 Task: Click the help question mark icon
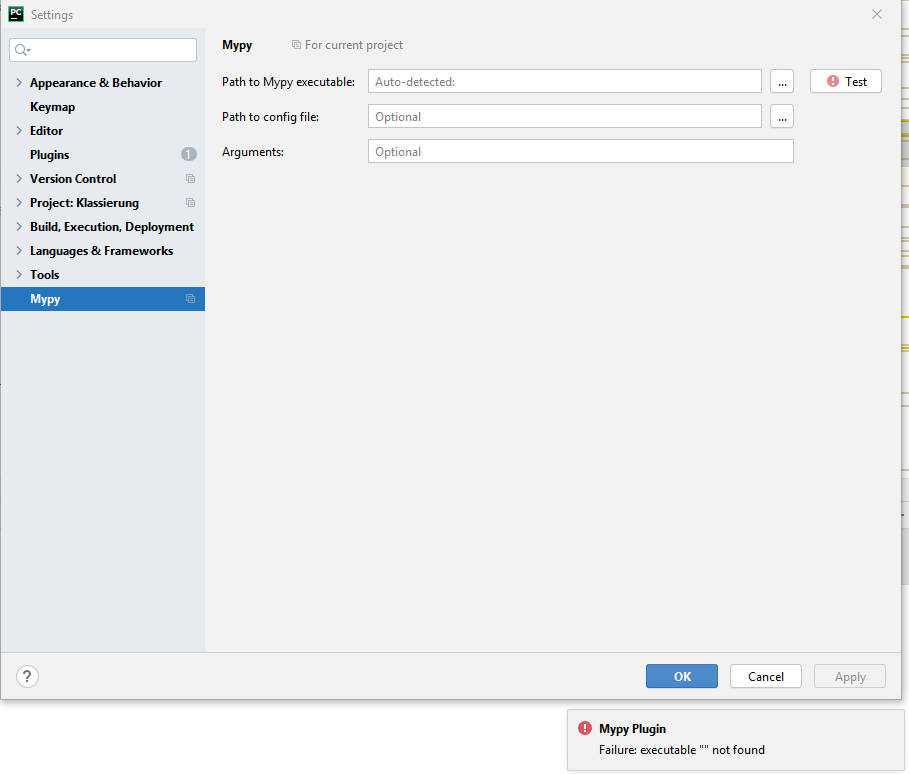(27, 676)
